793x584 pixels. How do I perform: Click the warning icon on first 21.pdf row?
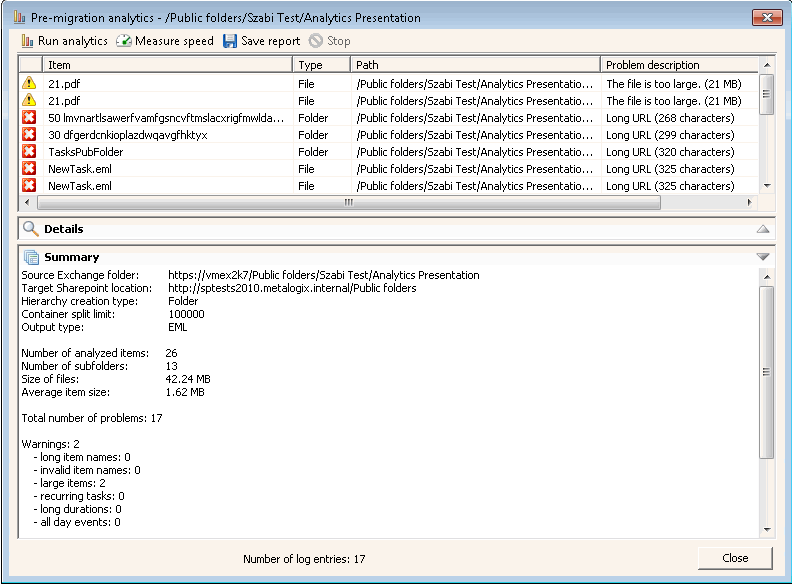tap(29, 84)
